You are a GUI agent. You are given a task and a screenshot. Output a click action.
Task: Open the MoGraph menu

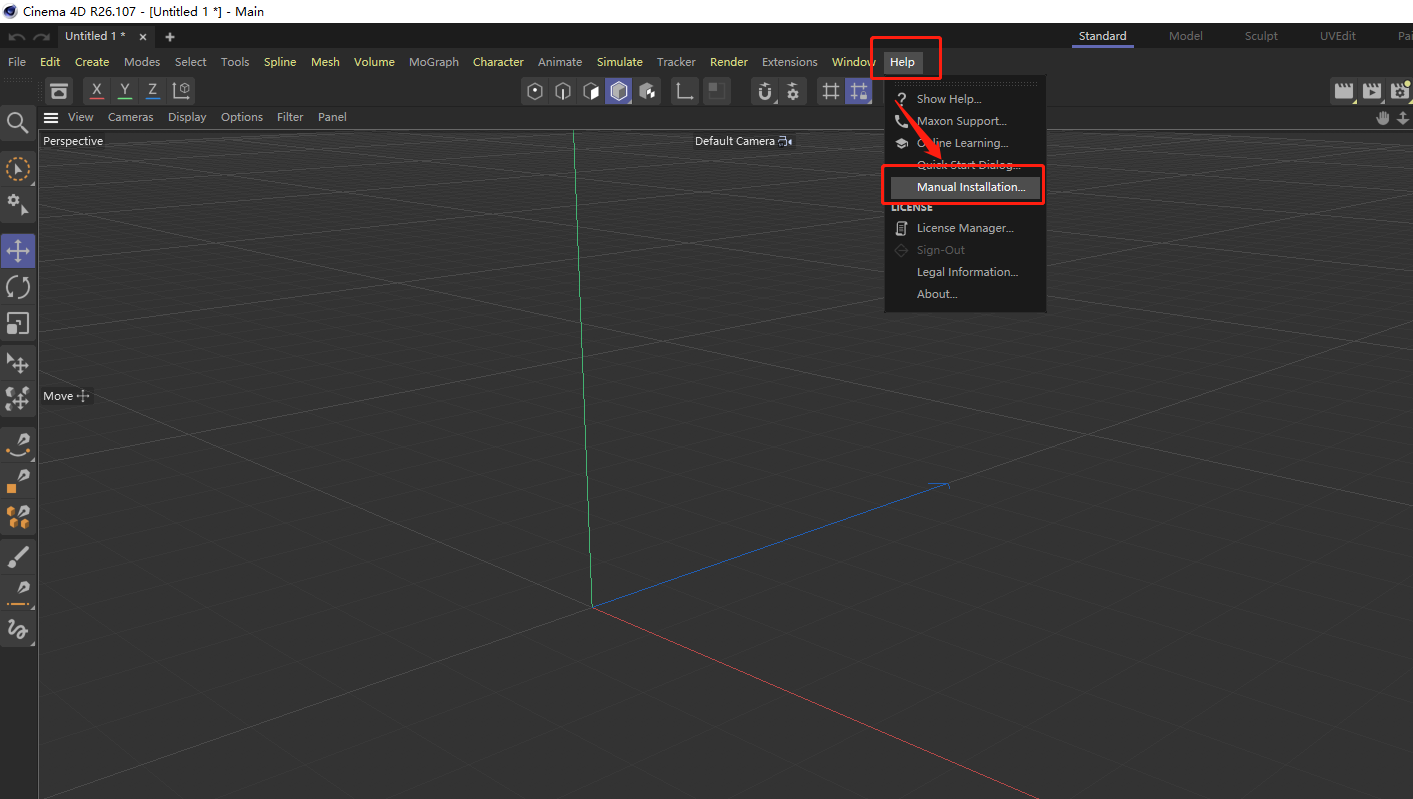(x=433, y=61)
